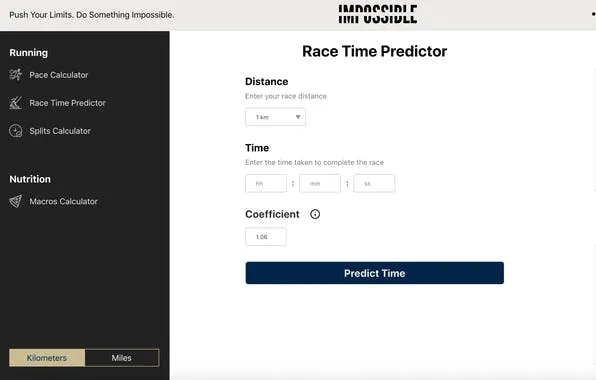
Task: Expand the 1 km distance dropdown
Action: tap(276, 117)
